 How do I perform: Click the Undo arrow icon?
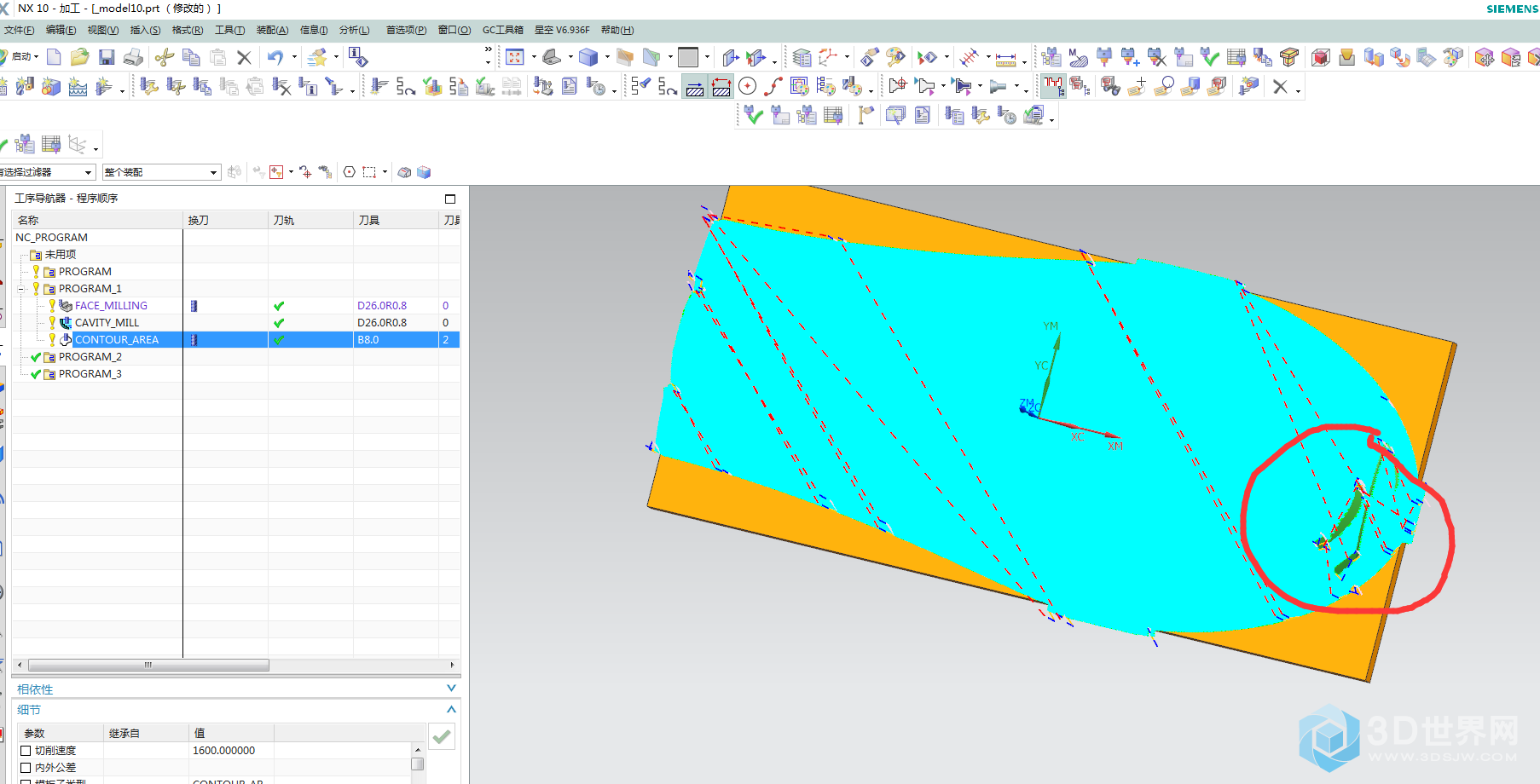[x=275, y=57]
